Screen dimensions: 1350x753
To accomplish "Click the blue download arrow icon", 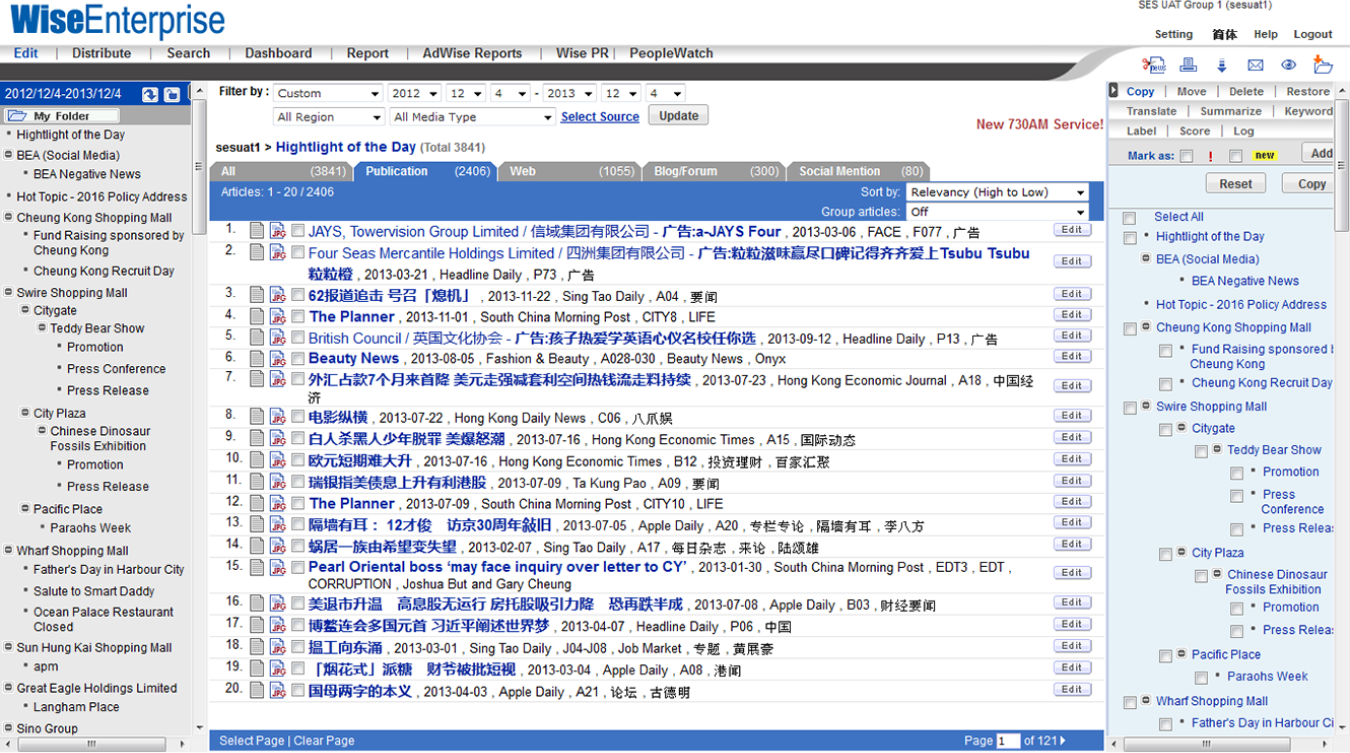I will click(1221, 65).
